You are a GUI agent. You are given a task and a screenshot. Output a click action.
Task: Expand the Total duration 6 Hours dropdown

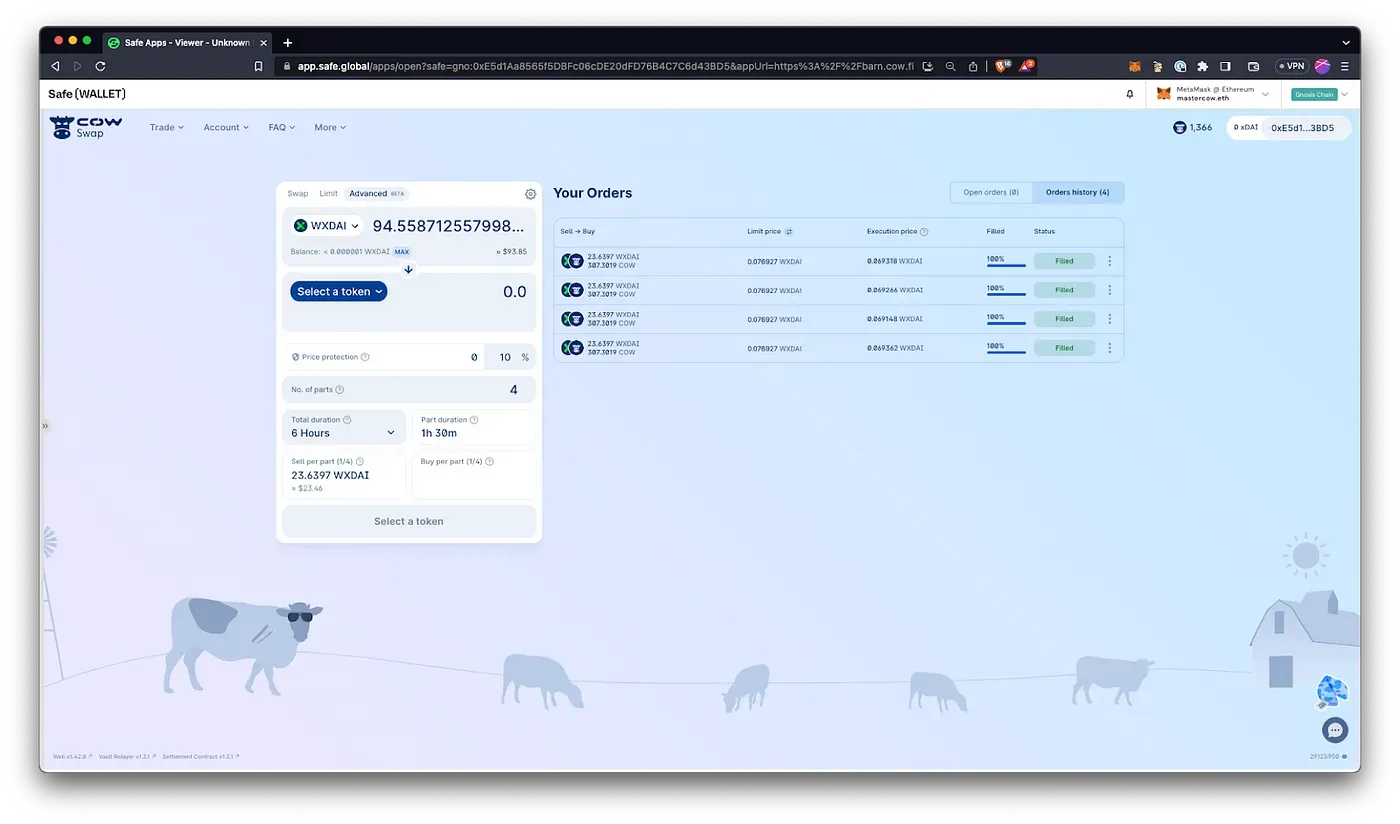344,427
